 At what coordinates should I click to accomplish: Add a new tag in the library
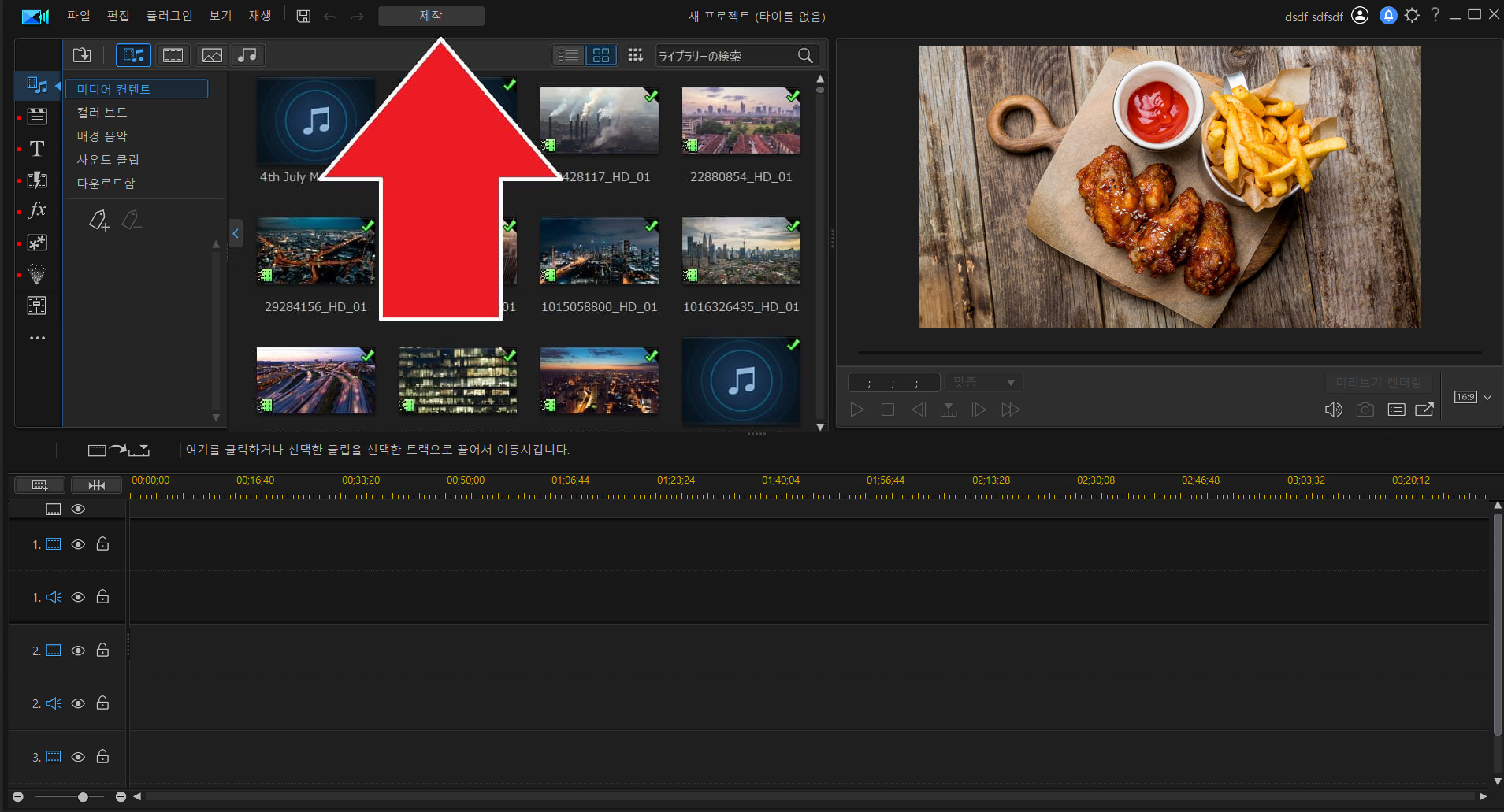[98, 221]
